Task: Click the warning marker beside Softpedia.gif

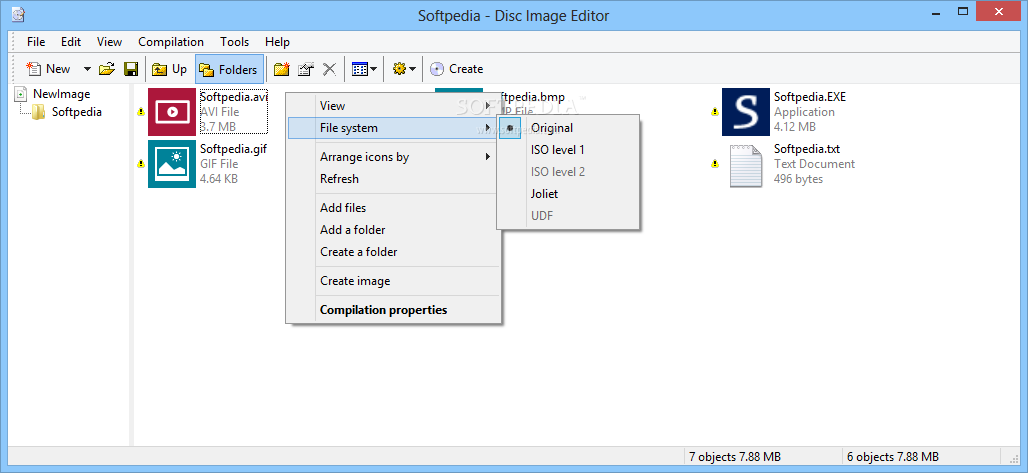Action: tap(140, 164)
